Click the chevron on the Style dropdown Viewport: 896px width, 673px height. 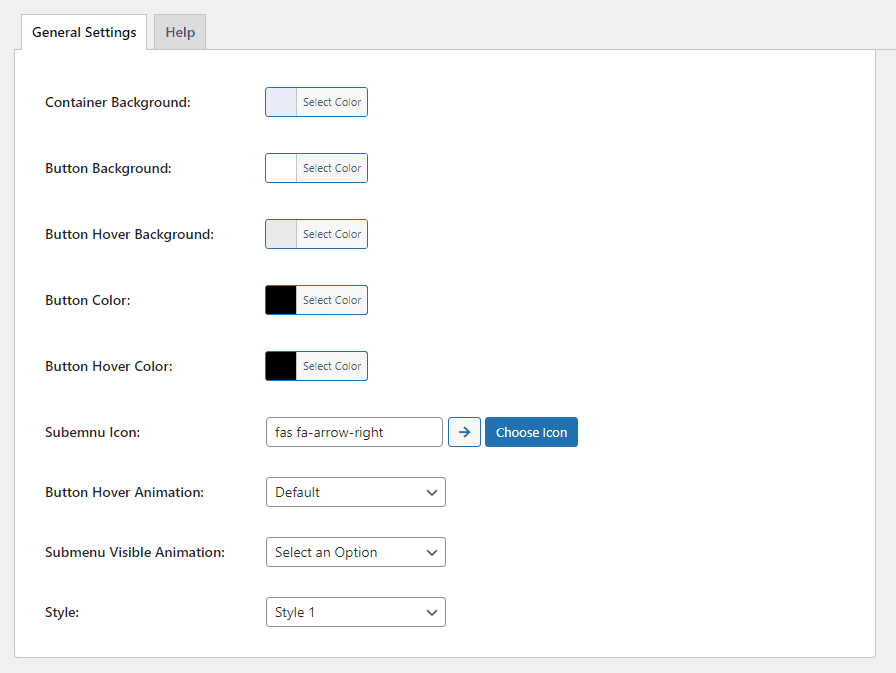pyautogui.click(x=432, y=613)
